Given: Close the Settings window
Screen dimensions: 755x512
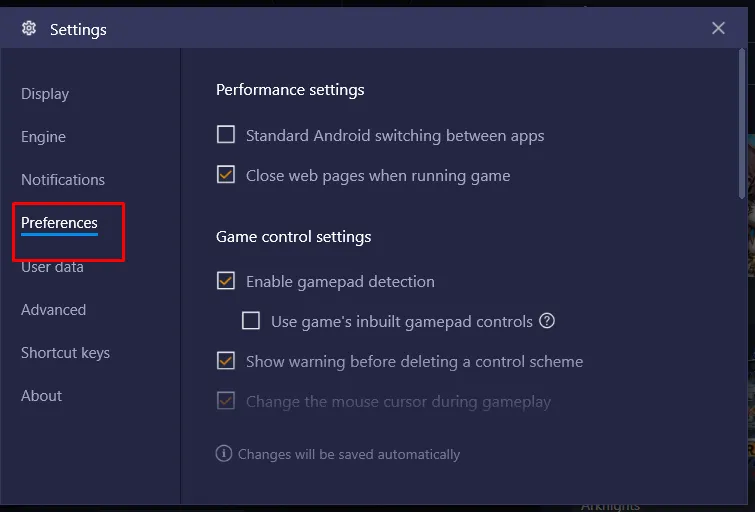Looking at the screenshot, I should tap(718, 28).
